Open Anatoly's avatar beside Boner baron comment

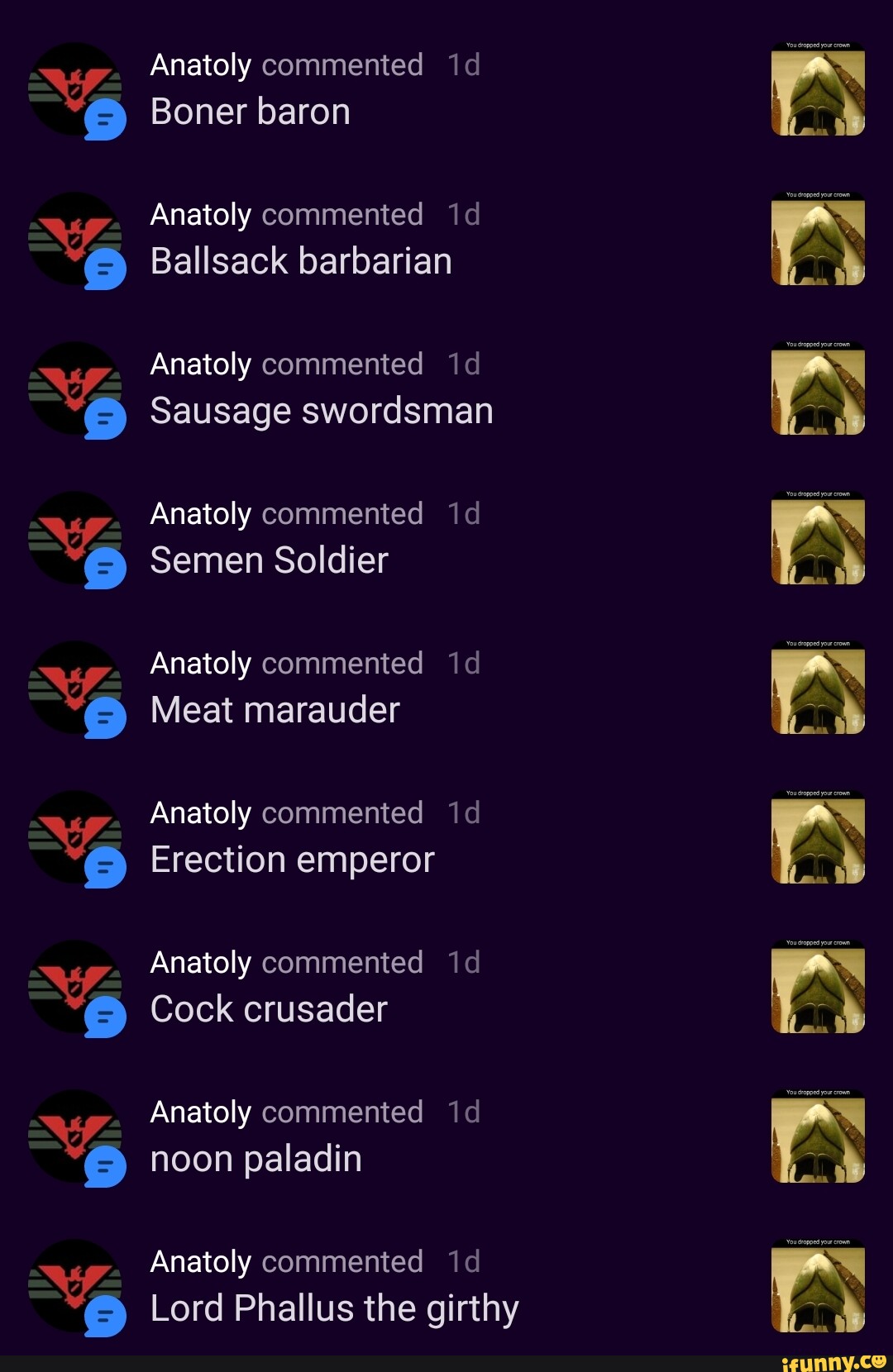(75, 89)
